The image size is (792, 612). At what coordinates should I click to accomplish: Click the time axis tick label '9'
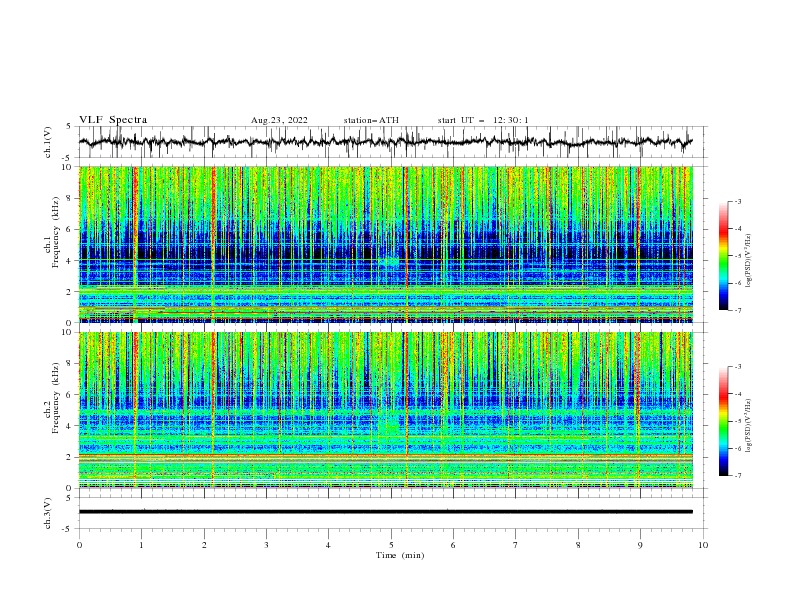(x=640, y=545)
